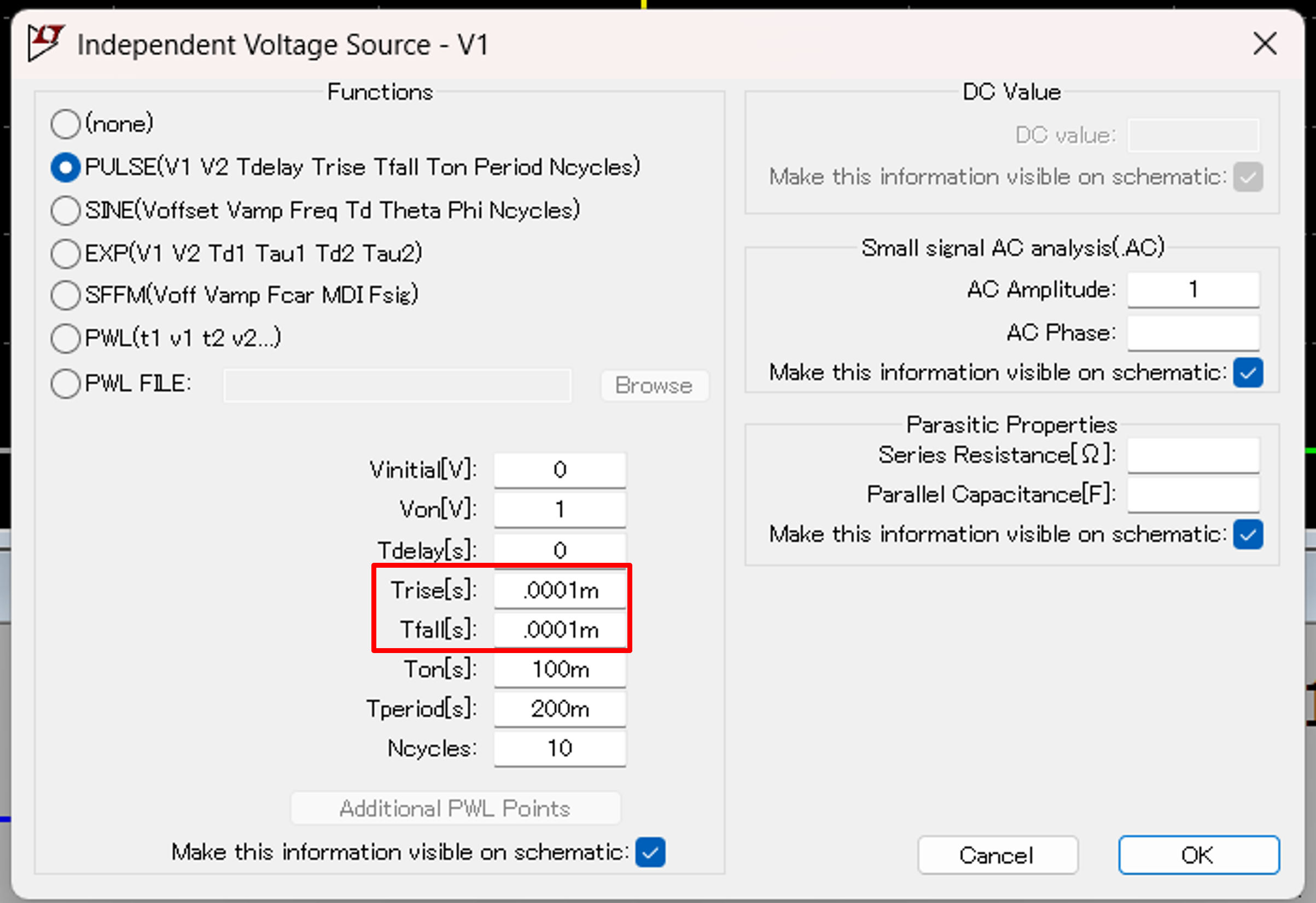Click the AC Phase input field
This screenshot has width=1316, height=903.
pyautogui.click(x=1193, y=333)
